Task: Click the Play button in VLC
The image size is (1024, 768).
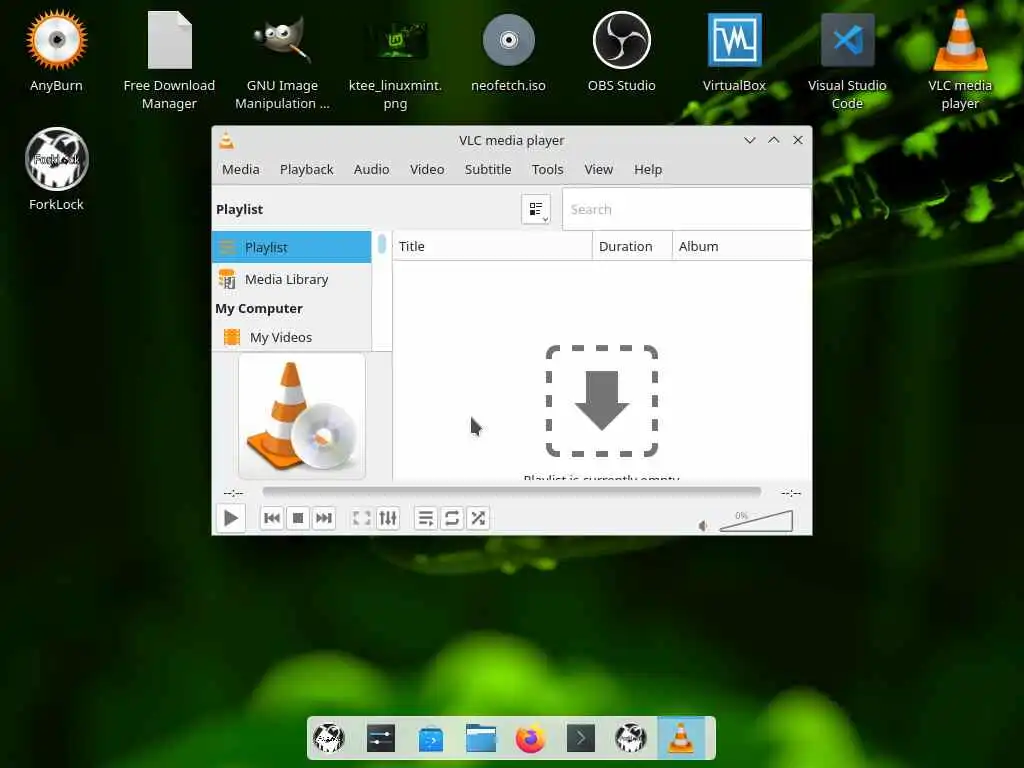Action: point(231,519)
